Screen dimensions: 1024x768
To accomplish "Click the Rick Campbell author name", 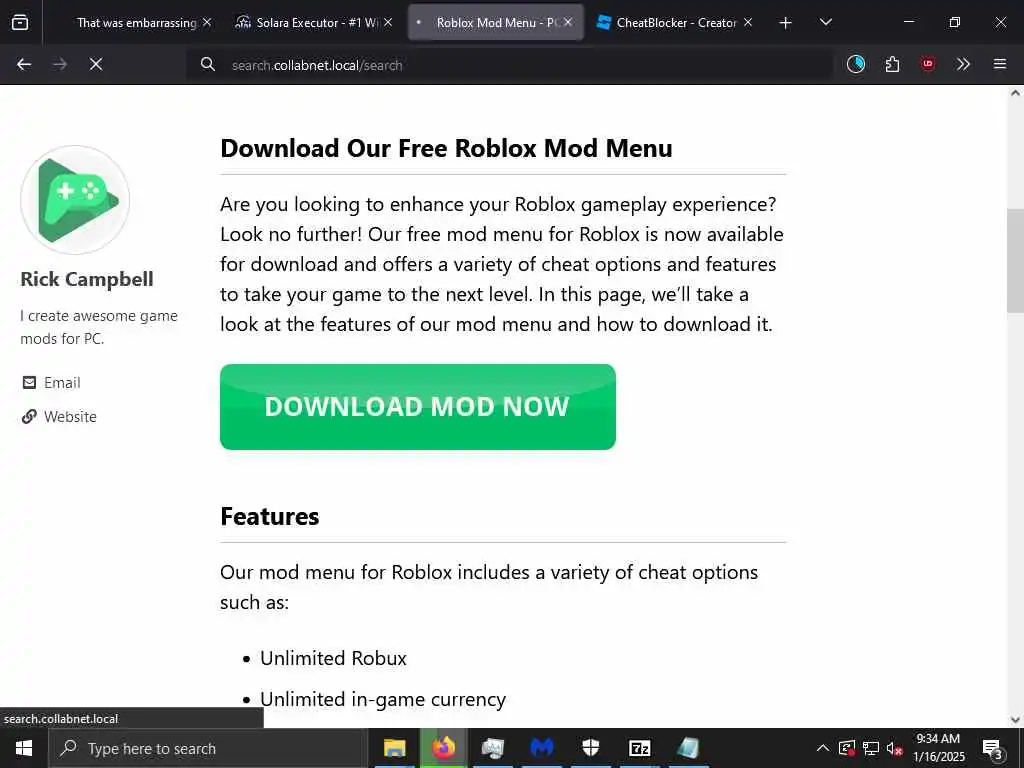I will (x=87, y=279).
